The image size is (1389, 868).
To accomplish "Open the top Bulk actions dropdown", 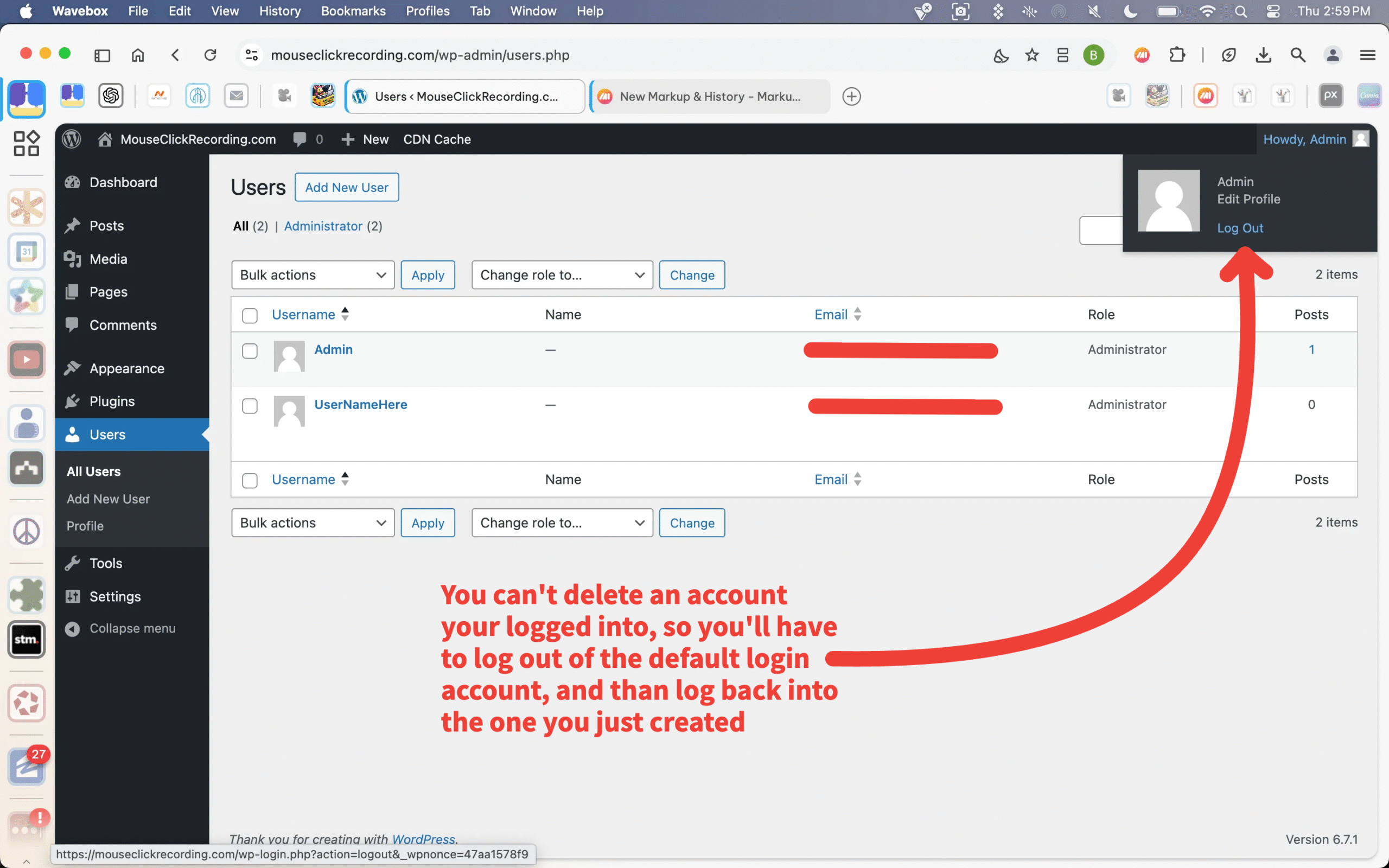I will point(312,275).
